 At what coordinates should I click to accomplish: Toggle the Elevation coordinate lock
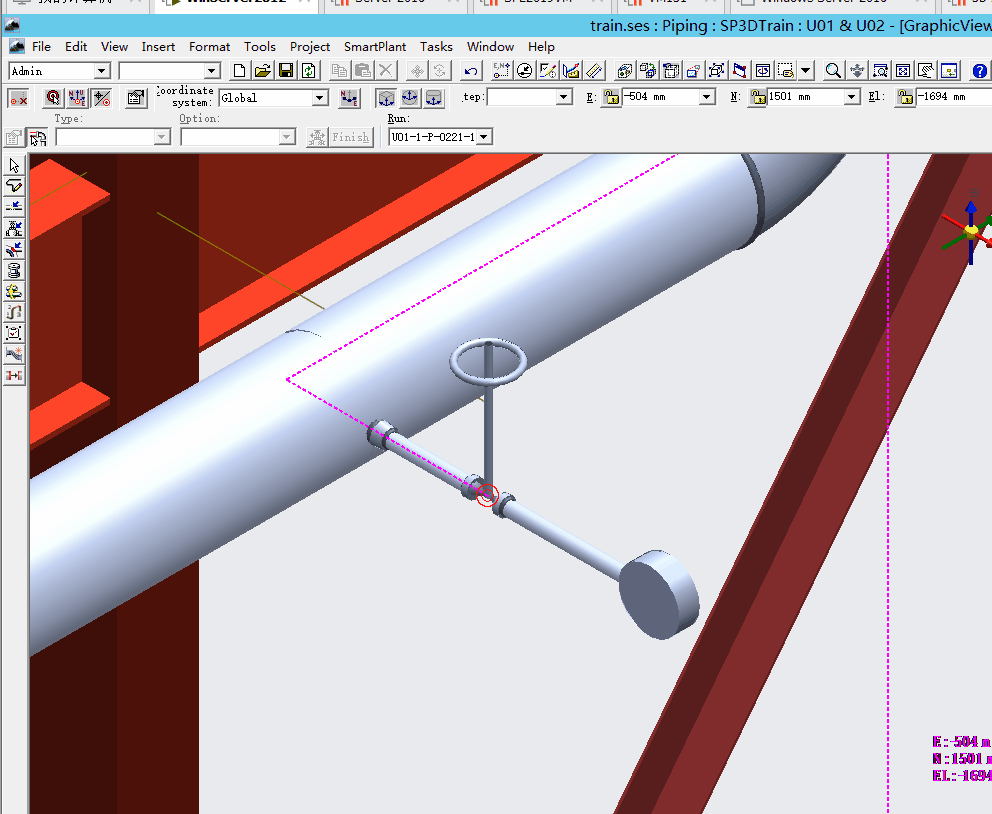[x=905, y=97]
